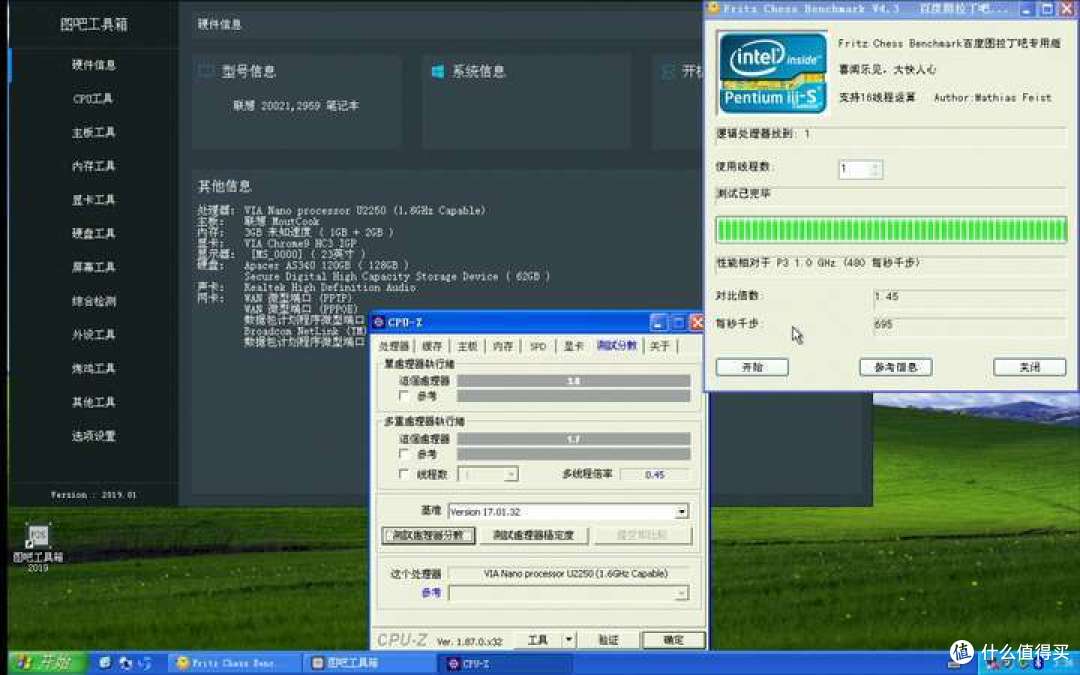
Task: Open the 关于 tab in CPU-Z
Action: 660,346
